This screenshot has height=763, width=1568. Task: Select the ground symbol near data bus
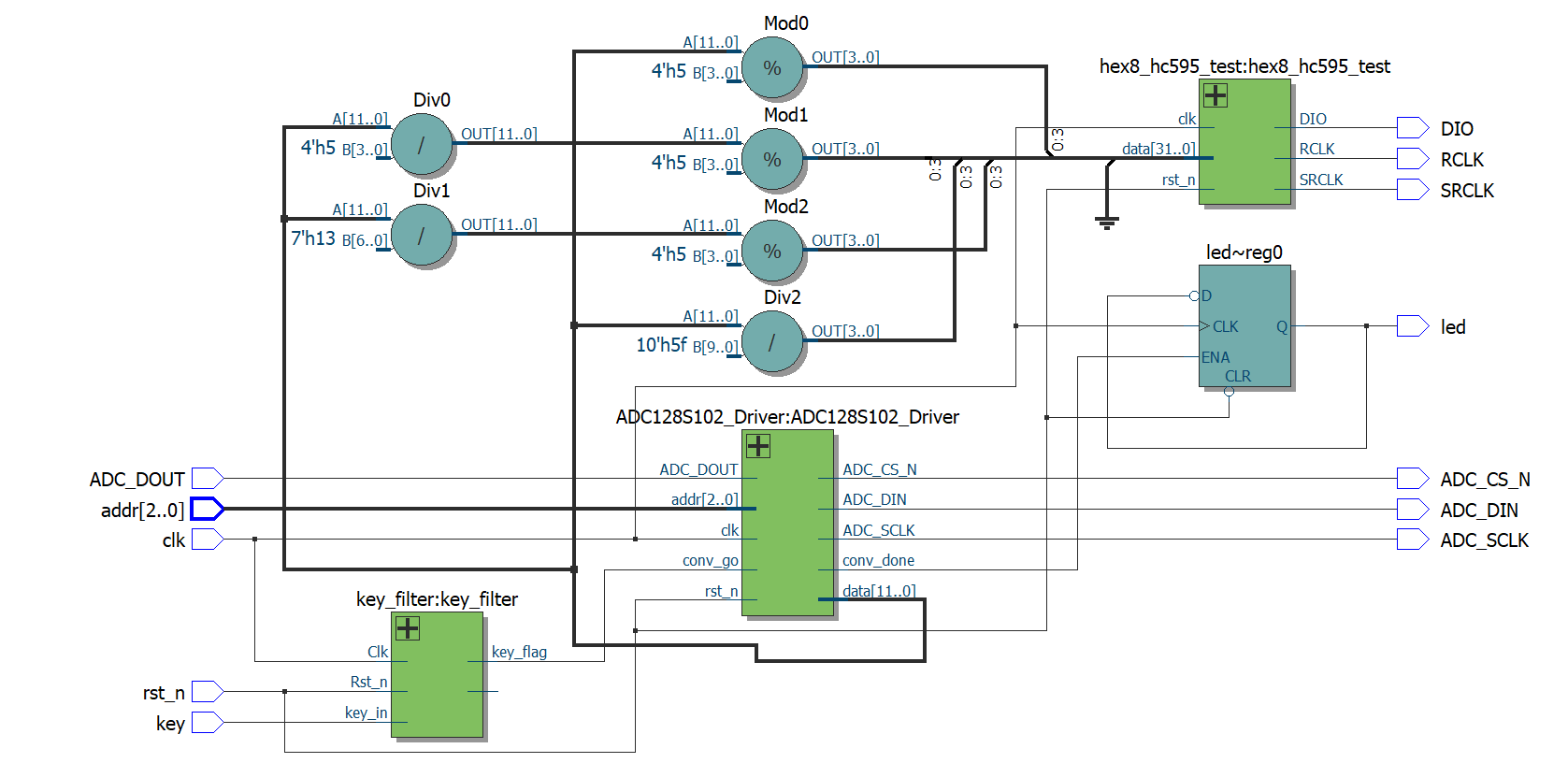tap(1107, 222)
